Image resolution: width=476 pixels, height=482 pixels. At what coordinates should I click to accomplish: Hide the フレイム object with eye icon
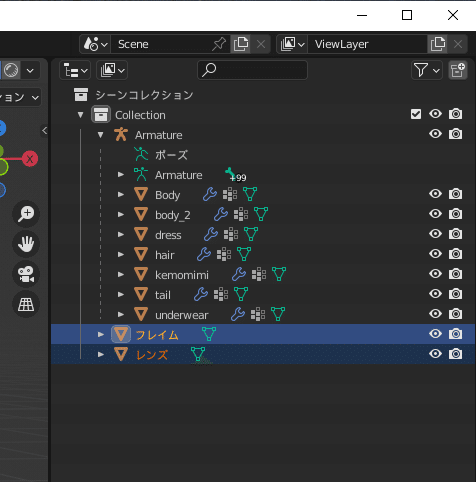coord(435,334)
